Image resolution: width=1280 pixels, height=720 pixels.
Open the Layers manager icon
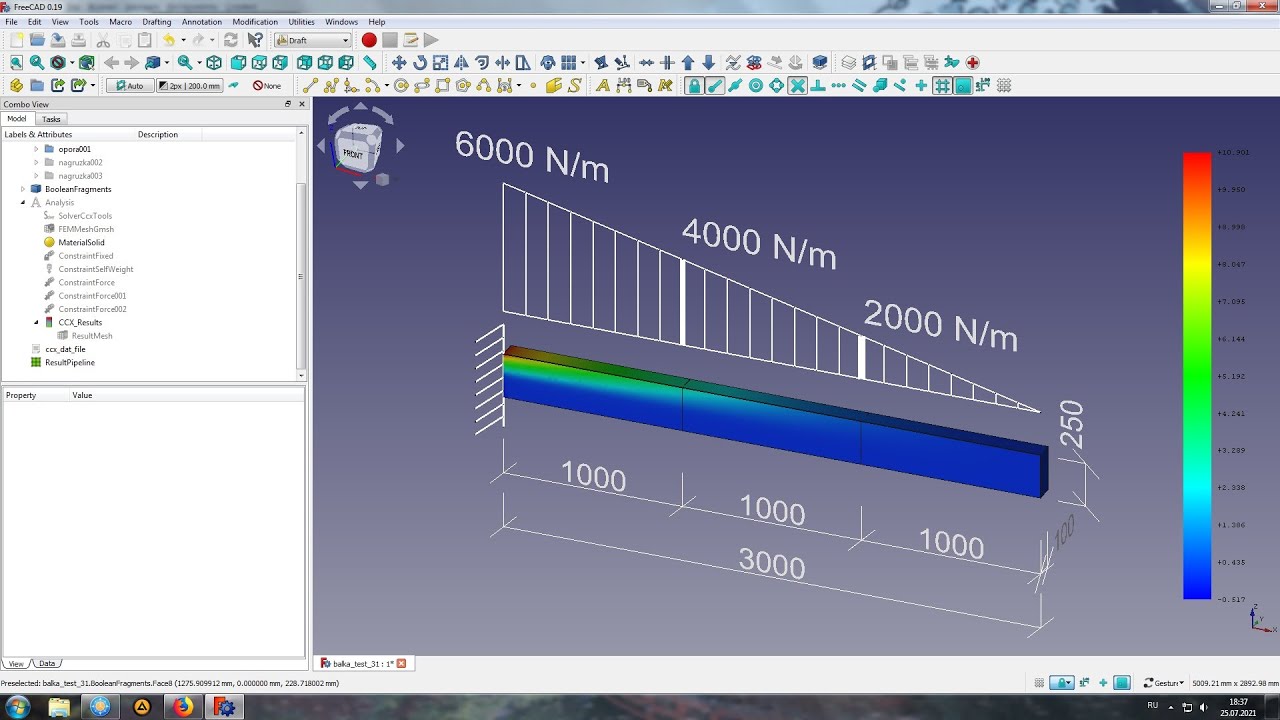pyautogui.click(x=848, y=63)
